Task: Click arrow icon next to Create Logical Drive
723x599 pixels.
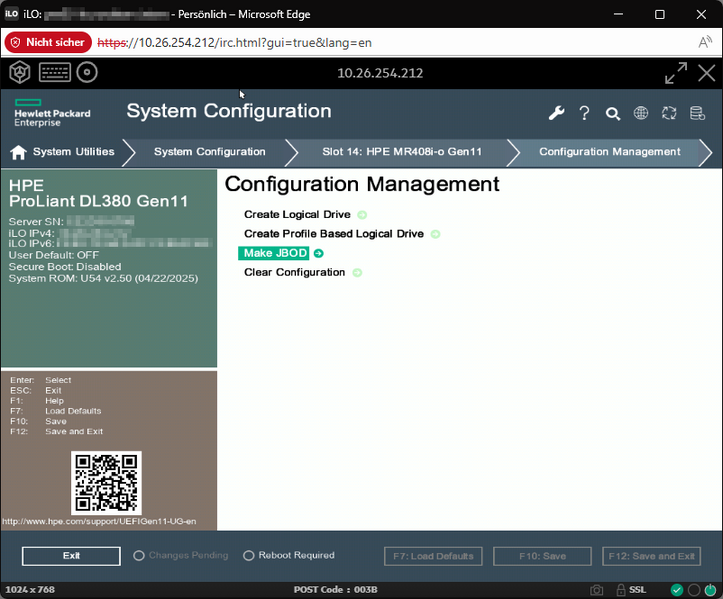Action: [x=362, y=215]
